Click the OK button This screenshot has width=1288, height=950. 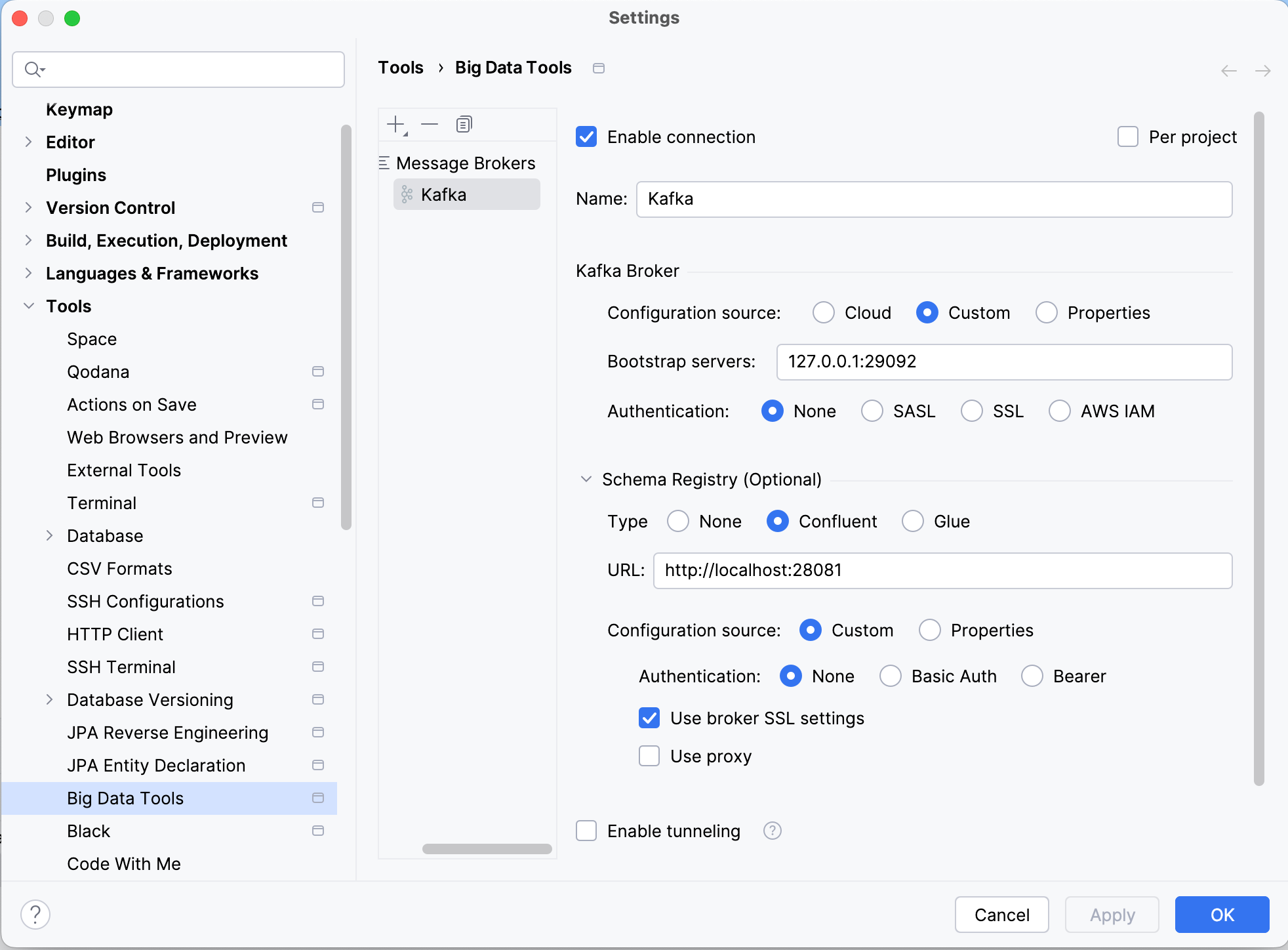[1222, 914]
